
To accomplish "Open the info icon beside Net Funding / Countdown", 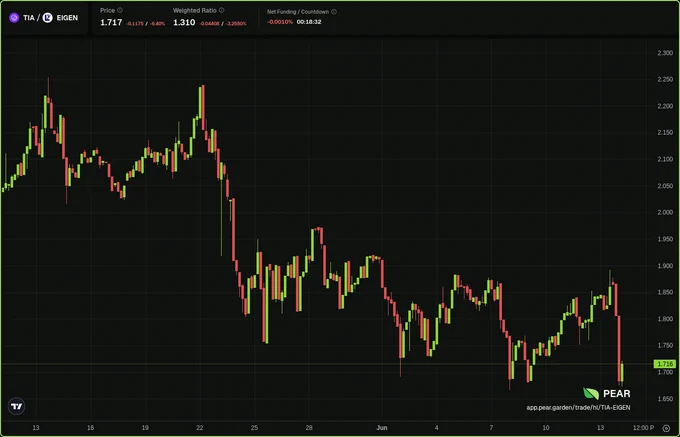I will (334, 12).
